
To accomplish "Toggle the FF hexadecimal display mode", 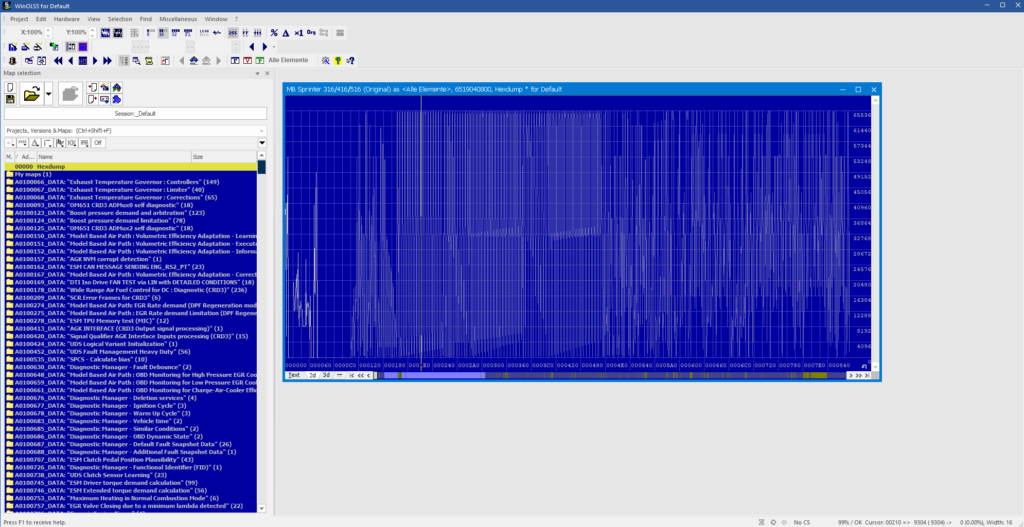I will (246, 33).
